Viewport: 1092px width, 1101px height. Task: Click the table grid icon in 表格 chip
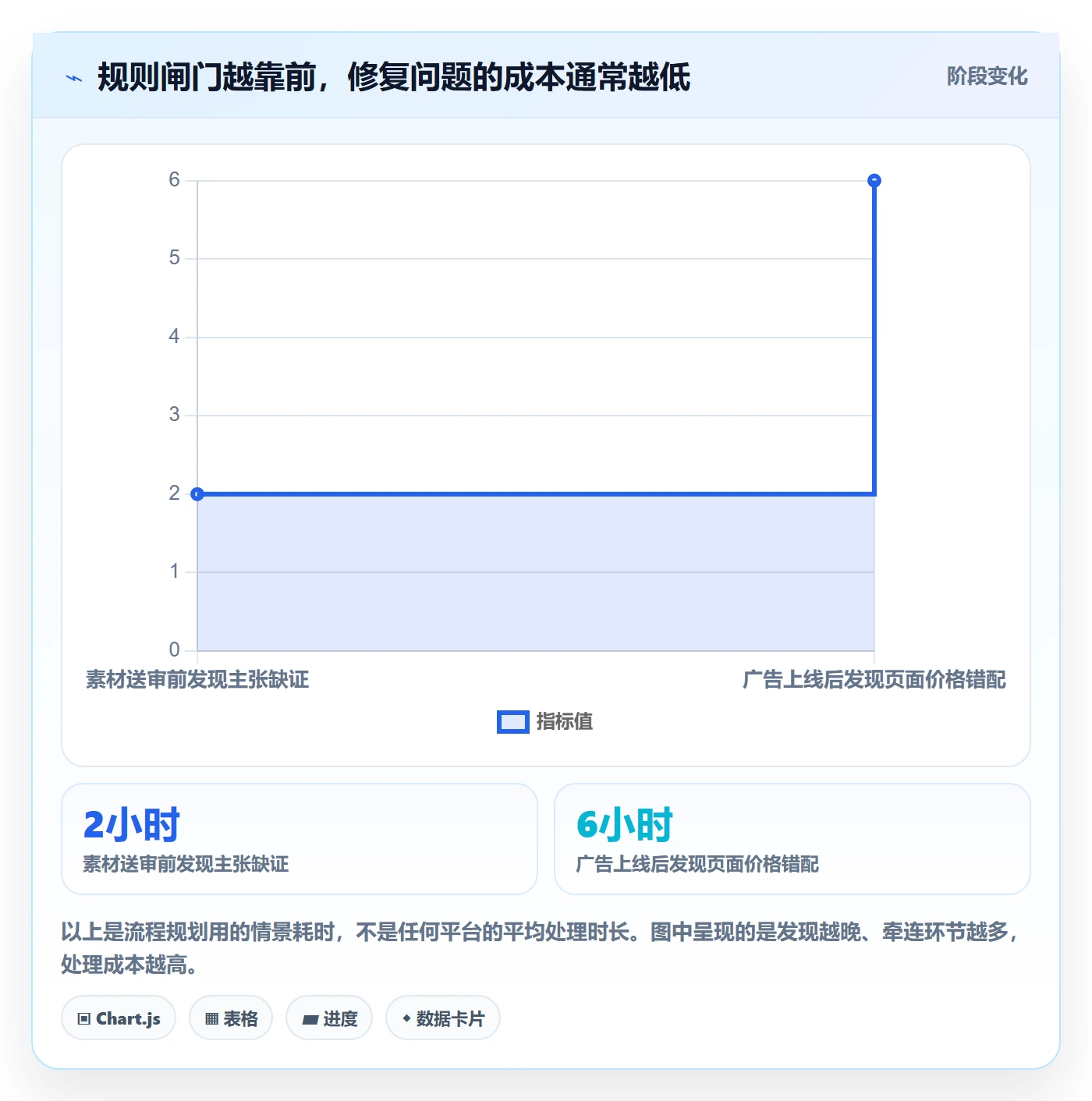click(x=211, y=1018)
